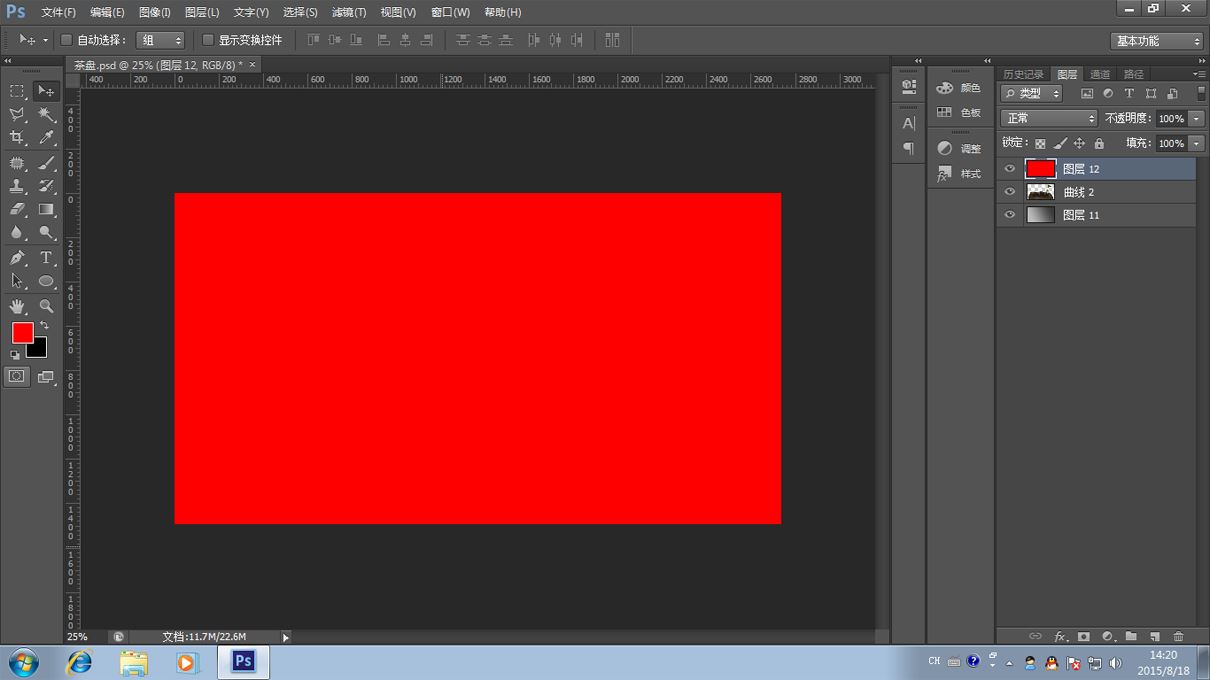The height and width of the screenshot is (680, 1210).
Task: Open the 基本功能 workspace dropdown
Action: 1156,41
